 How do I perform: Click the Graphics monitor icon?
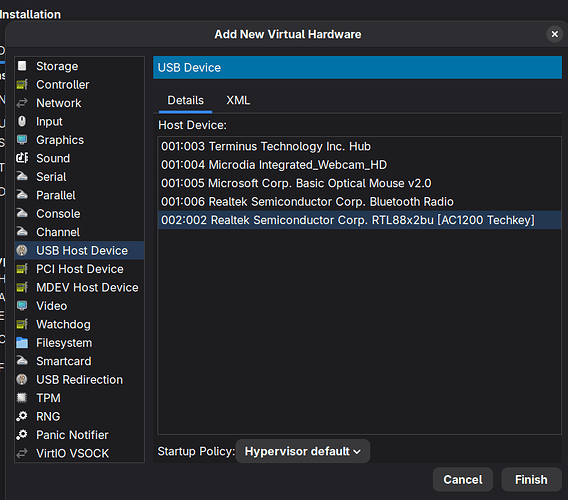(x=22, y=140)
